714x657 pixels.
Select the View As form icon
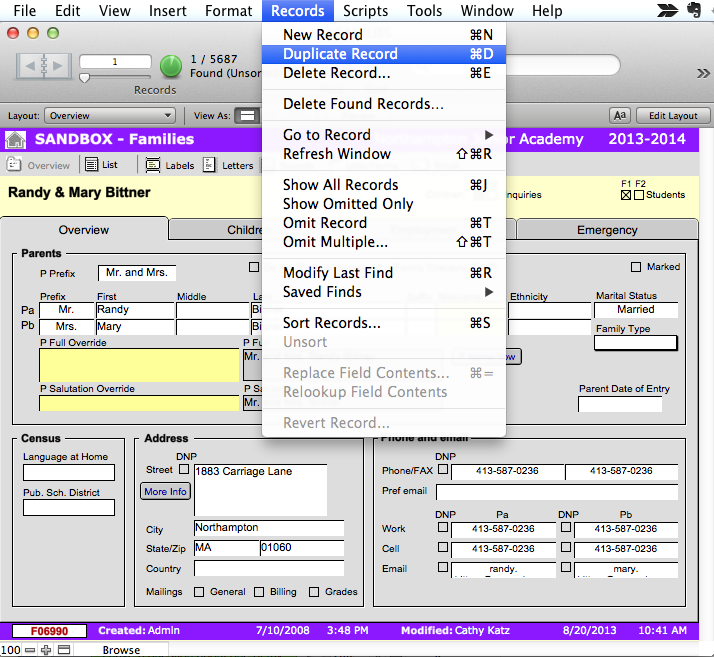245,116
